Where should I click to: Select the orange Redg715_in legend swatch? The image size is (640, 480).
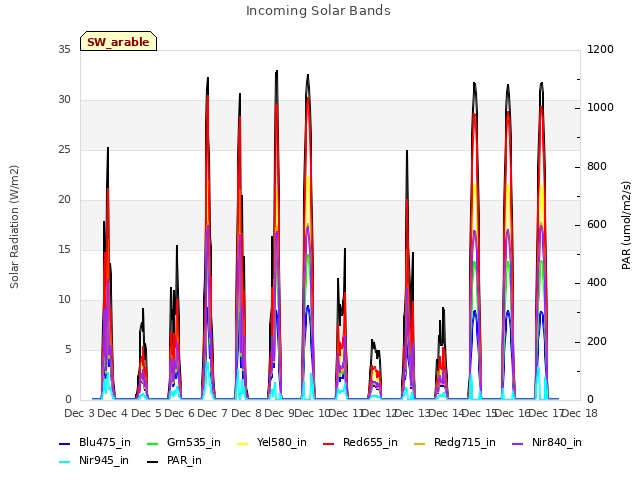(420, 444)
